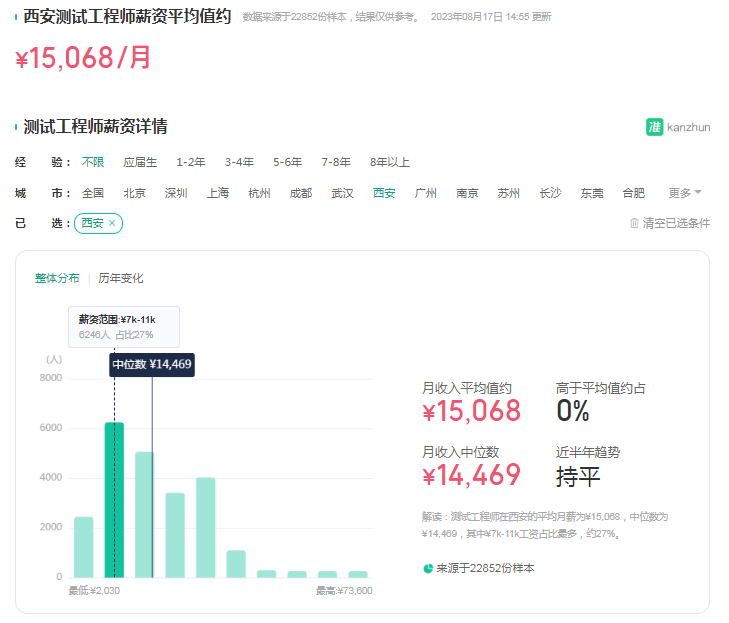Click 来源于22852份样本 text
This screenshot has height=623, width=729.
tap(485, 568)
